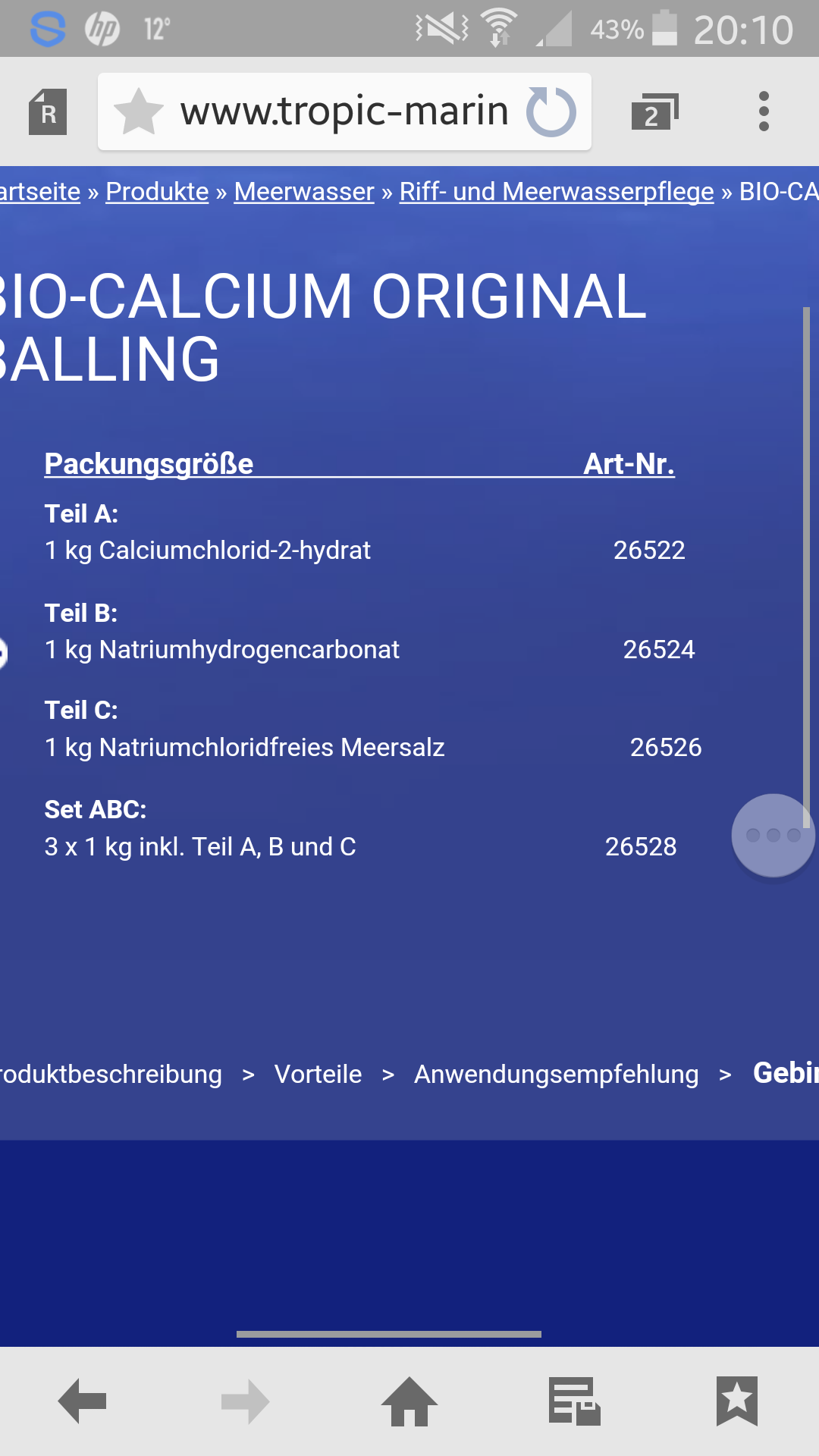Tap the URL address field
Image resolution: width=819 pixels, height=1456 pixels.
pyautogui.click(x=344, y=112)
